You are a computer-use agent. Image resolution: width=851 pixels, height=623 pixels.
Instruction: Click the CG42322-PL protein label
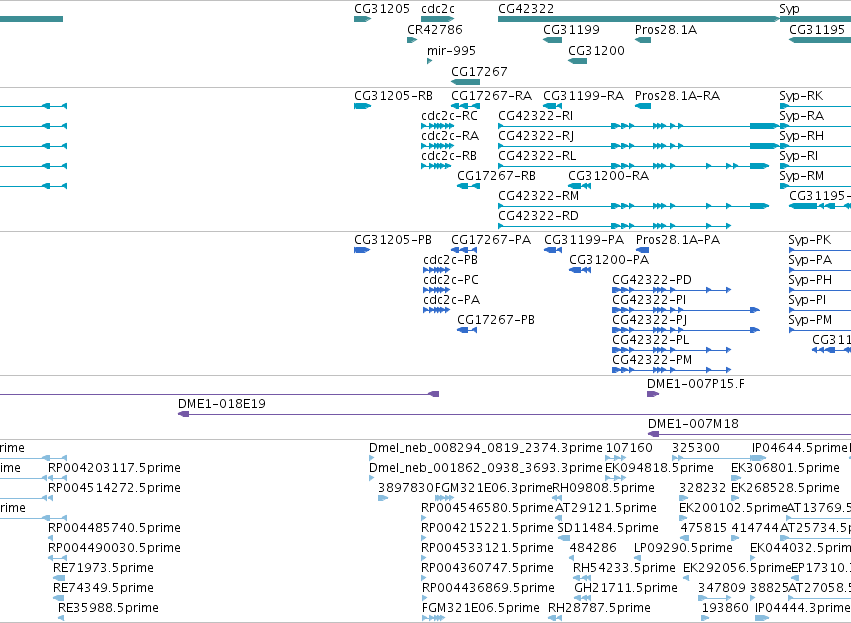coord(650,340)
